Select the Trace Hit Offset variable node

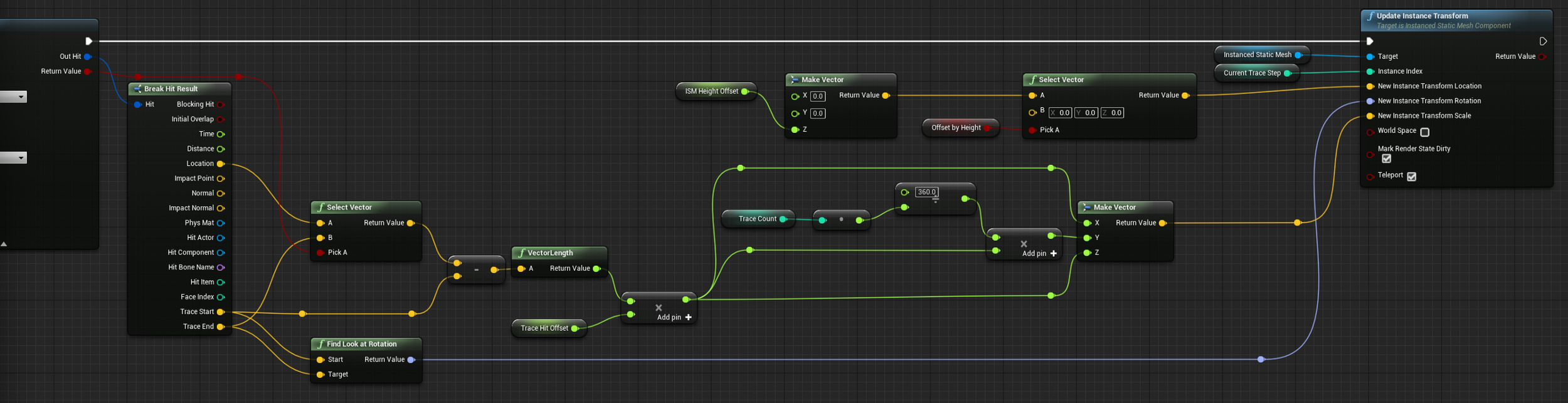(x=549, y=328)
